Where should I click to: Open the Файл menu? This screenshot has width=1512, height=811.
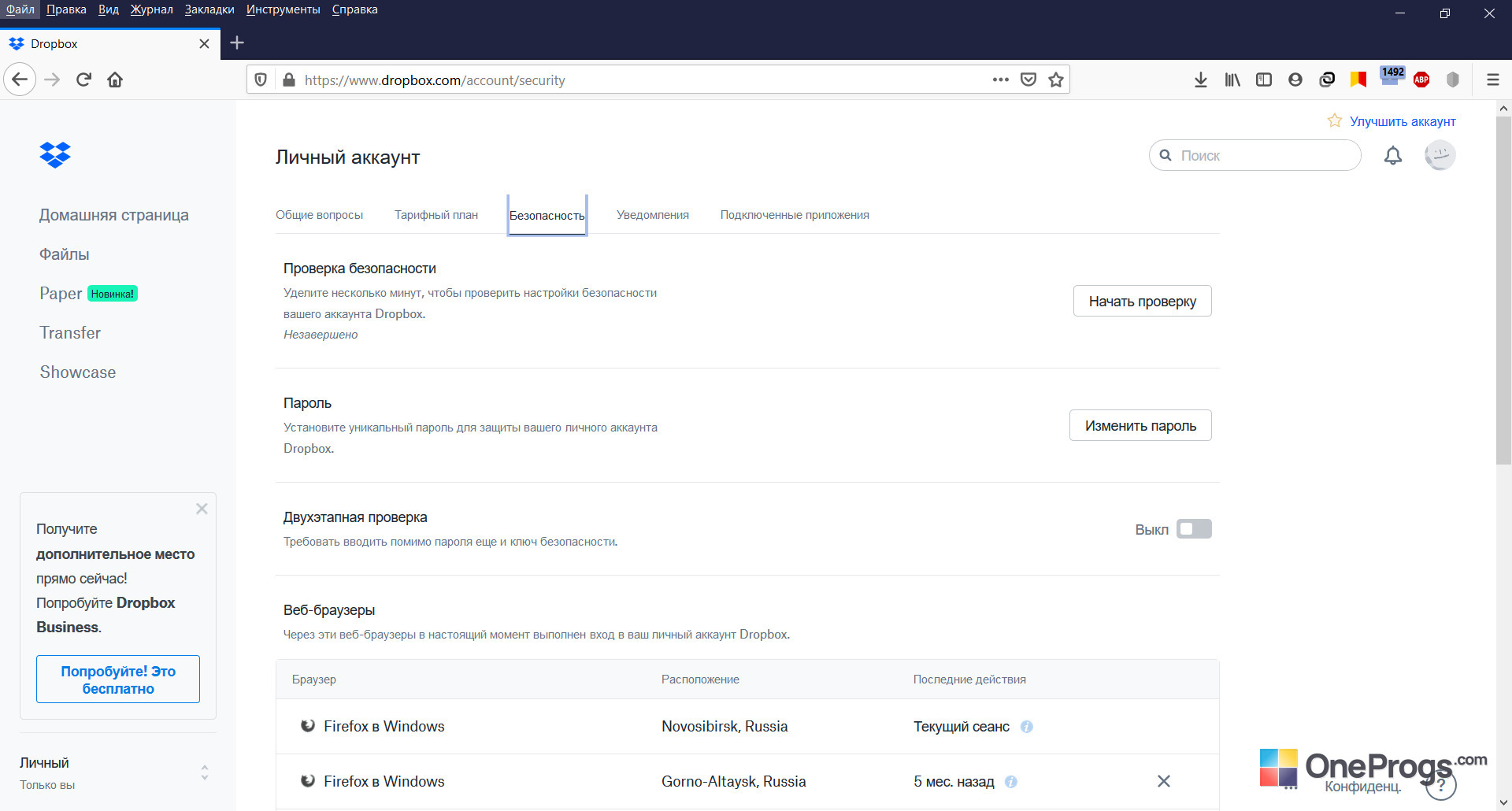coord(20,9)
